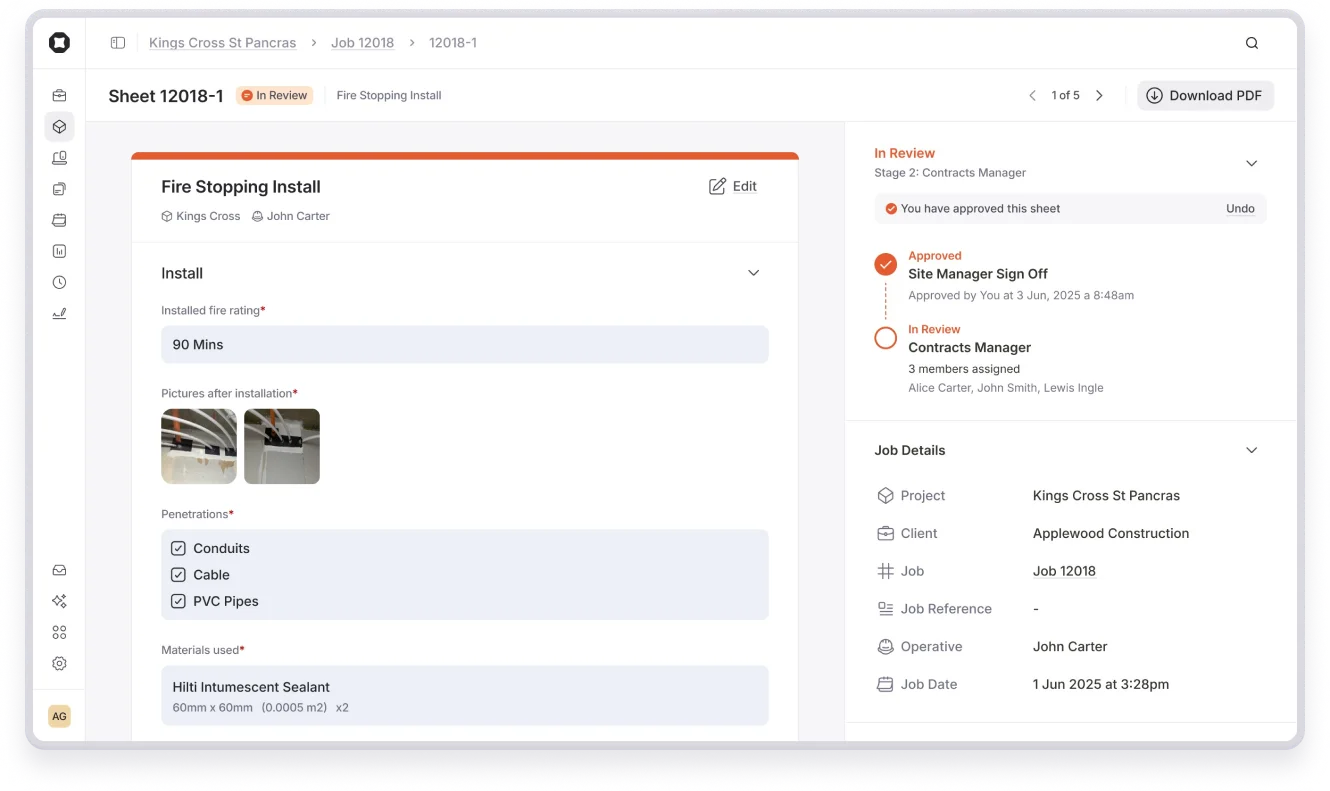1330x791 pixels.
Task: Click the Applewood Construction client value
Action: [1111, 533]
